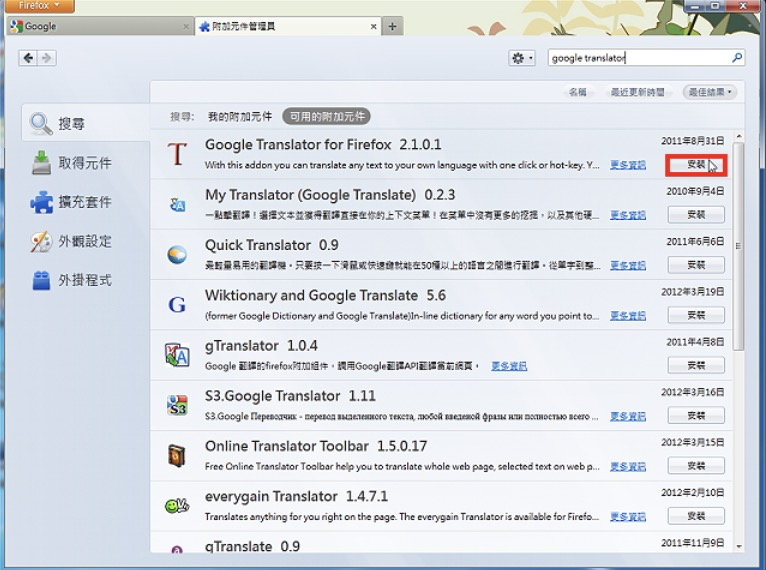Open more info for gTranslator

[509, 366]
